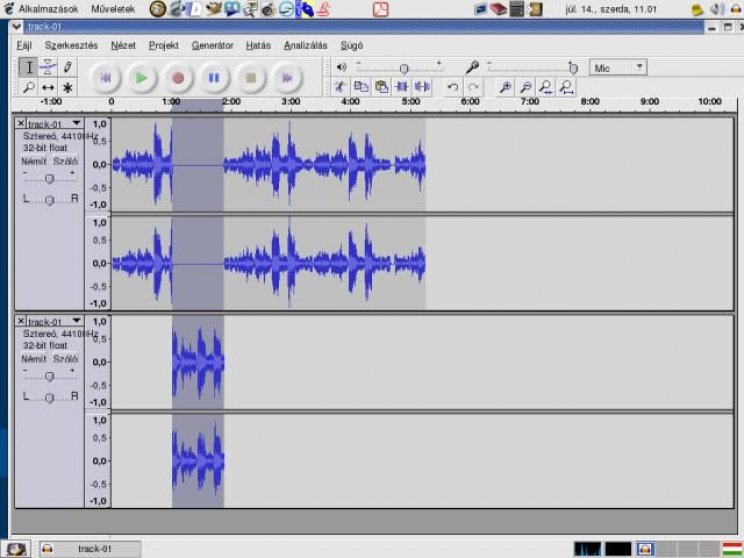Zoom out on the waveform
The image size is (744, 558).
pyautogui.click(x=526, y=87)
